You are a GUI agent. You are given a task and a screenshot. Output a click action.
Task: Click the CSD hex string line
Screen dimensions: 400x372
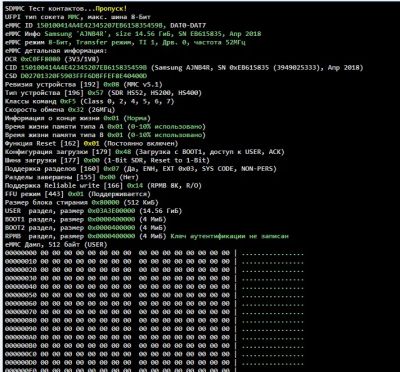point(76,76)
